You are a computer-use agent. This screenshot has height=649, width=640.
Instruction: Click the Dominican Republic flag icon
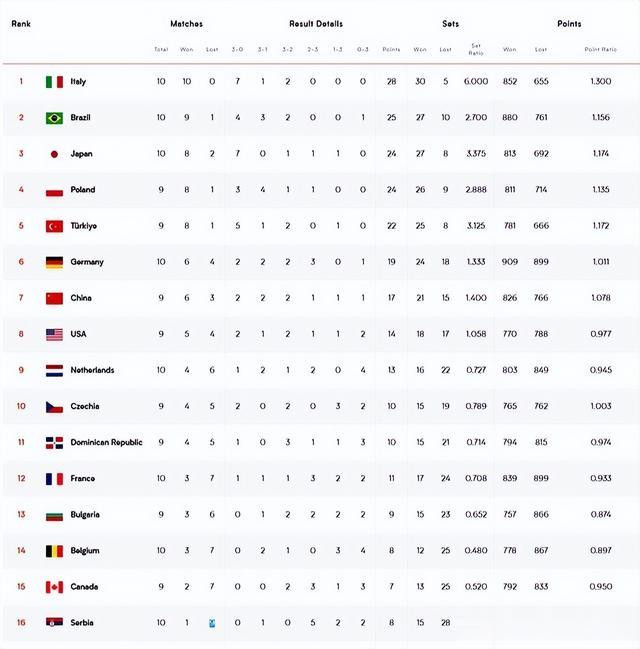point(54,442)
